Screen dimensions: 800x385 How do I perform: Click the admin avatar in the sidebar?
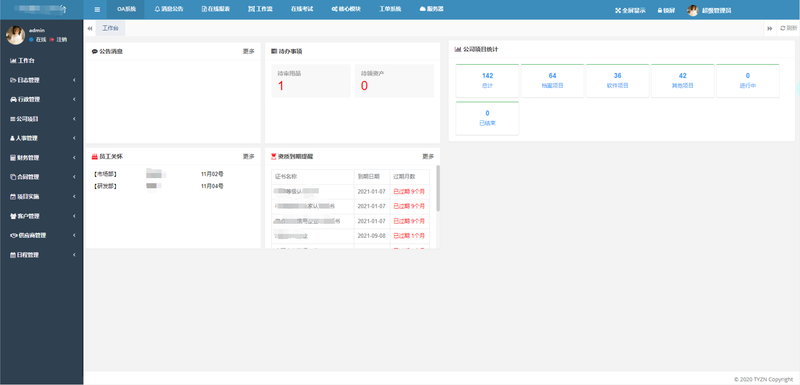coord(15,35)
